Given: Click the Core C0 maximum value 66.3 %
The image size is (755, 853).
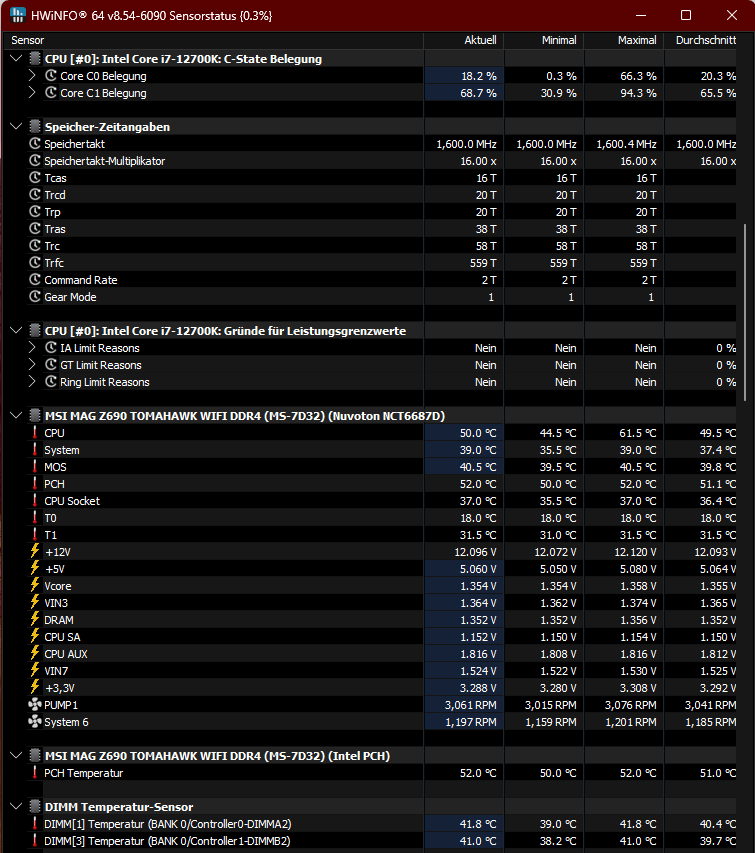Looking at the screenshot, I should click(638, 76).
